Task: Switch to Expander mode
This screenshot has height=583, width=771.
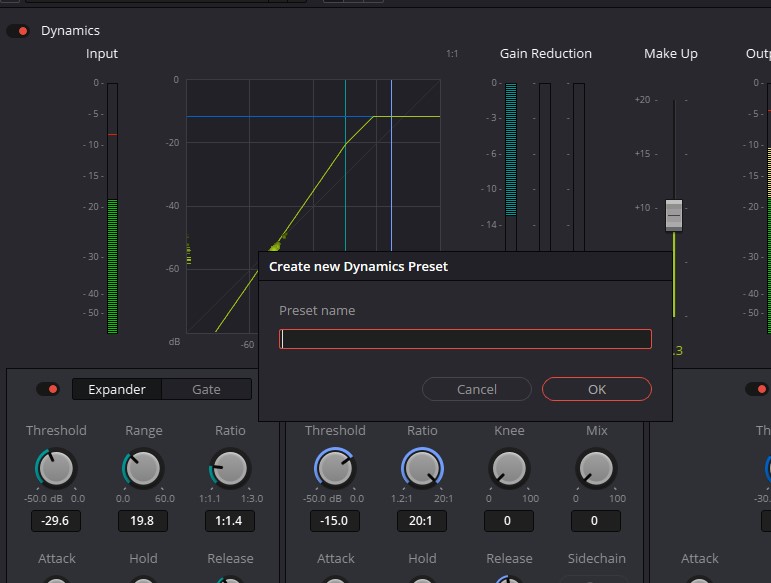Action: 117,389
